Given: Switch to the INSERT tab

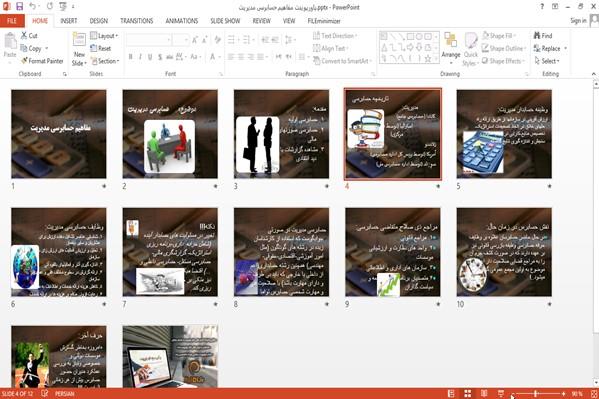Looking at the screenshot, I should tap(69, 21).
